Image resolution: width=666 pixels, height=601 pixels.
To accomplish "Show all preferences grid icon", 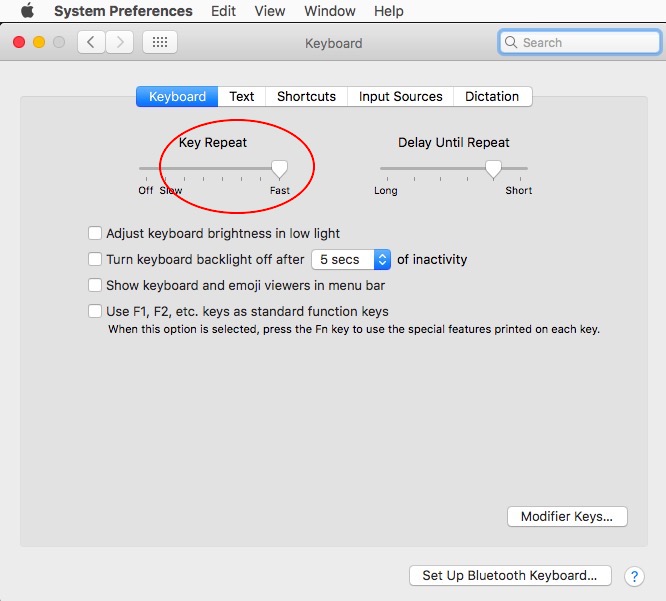I will 160,43.
